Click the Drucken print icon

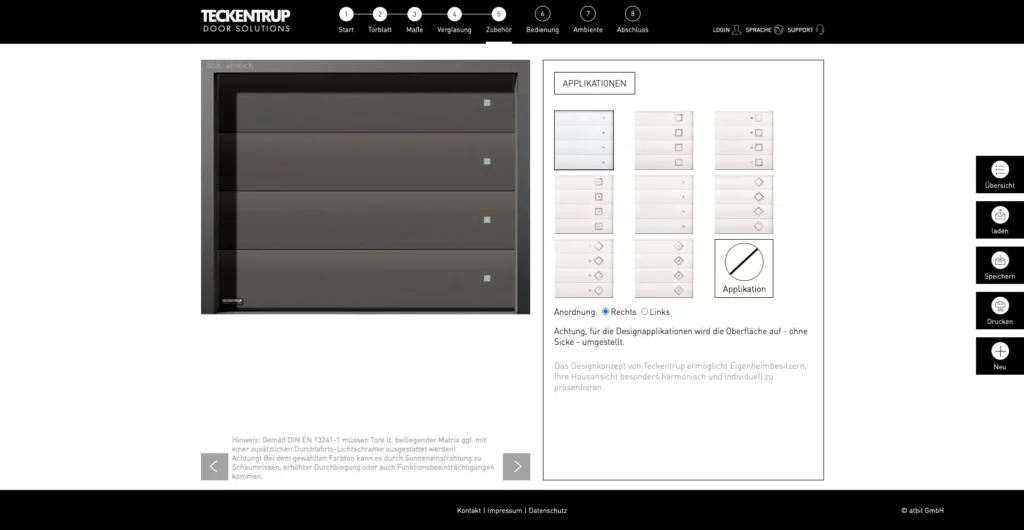(x=999, y=307)
